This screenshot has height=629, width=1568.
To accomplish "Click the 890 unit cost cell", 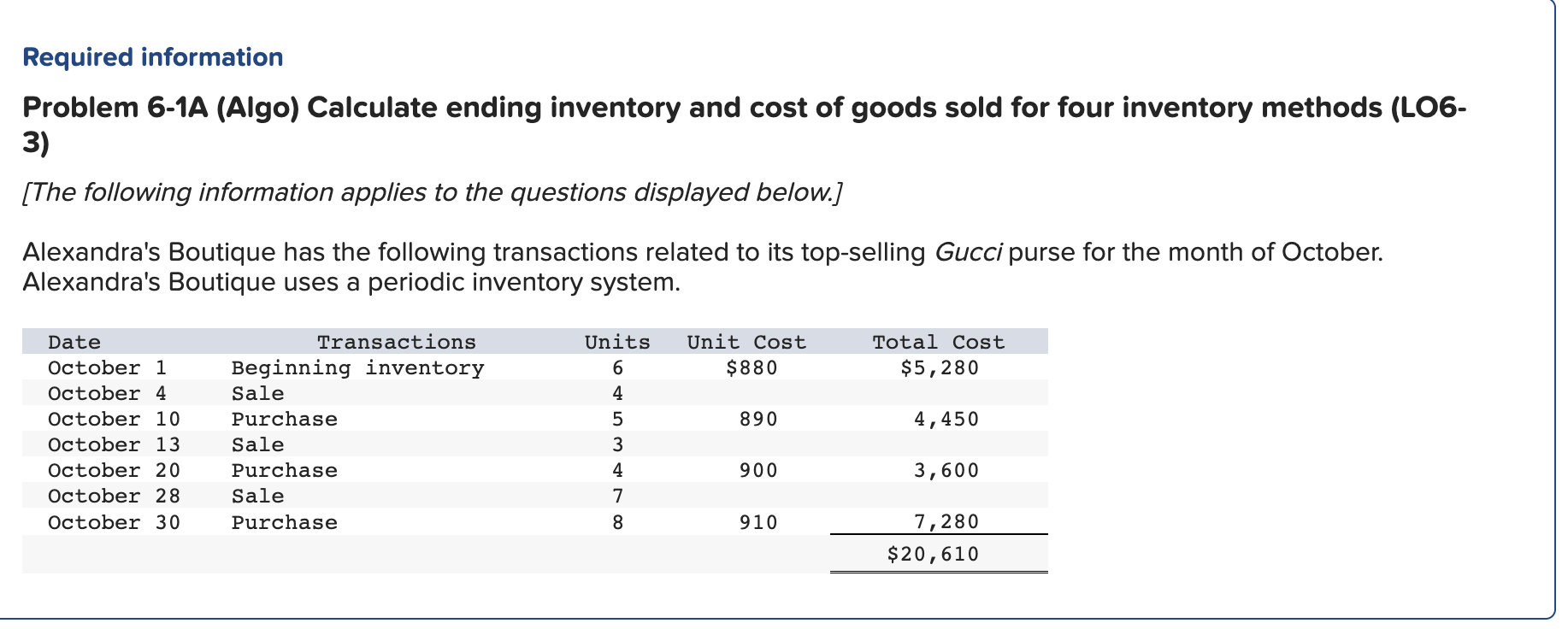I will click(758, 420).
